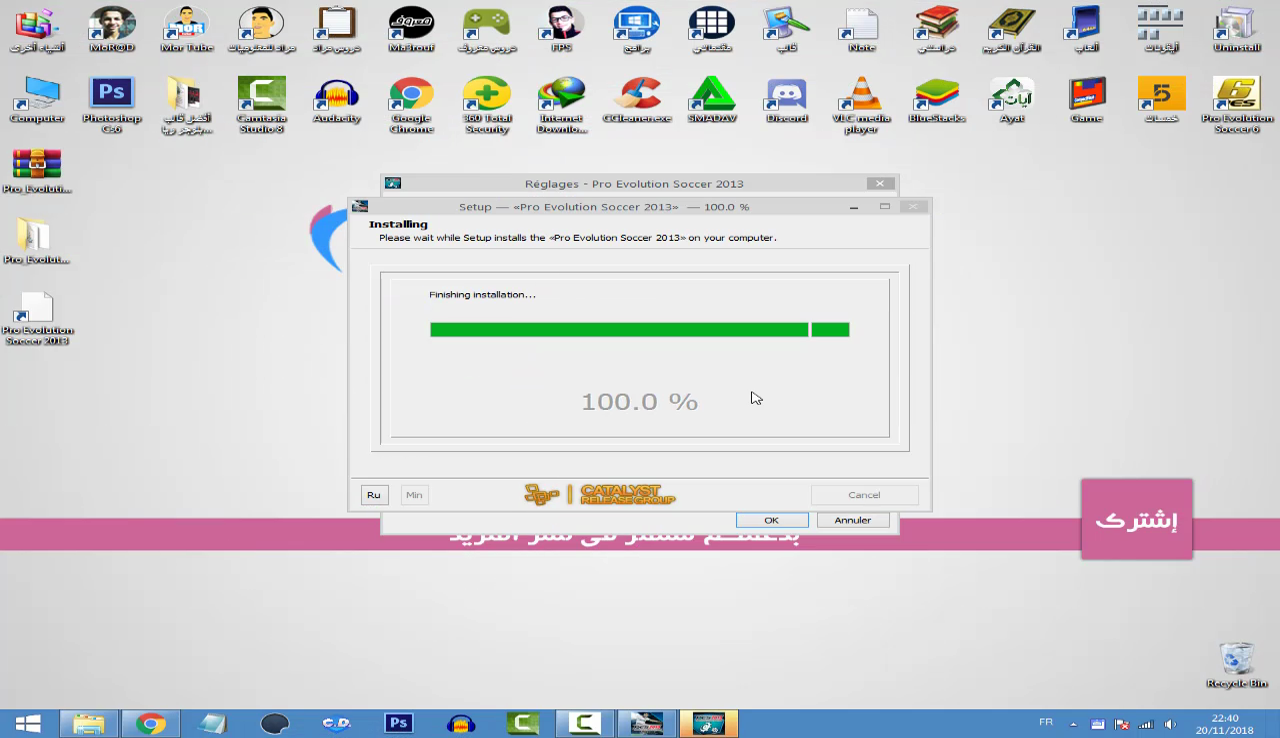Viewport: 1280px width, 738px height.
Task: Open the Note desktop shortcut
Action: tap(861, 30)
